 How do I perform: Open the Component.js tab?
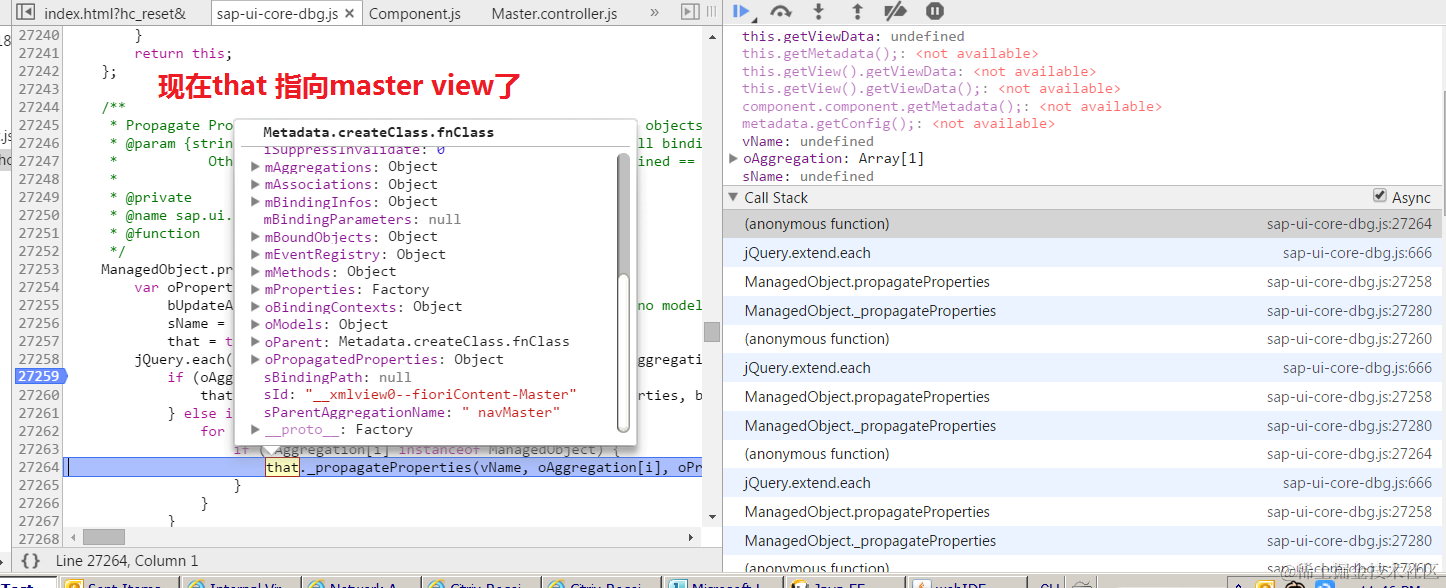(x=414, y=13)
